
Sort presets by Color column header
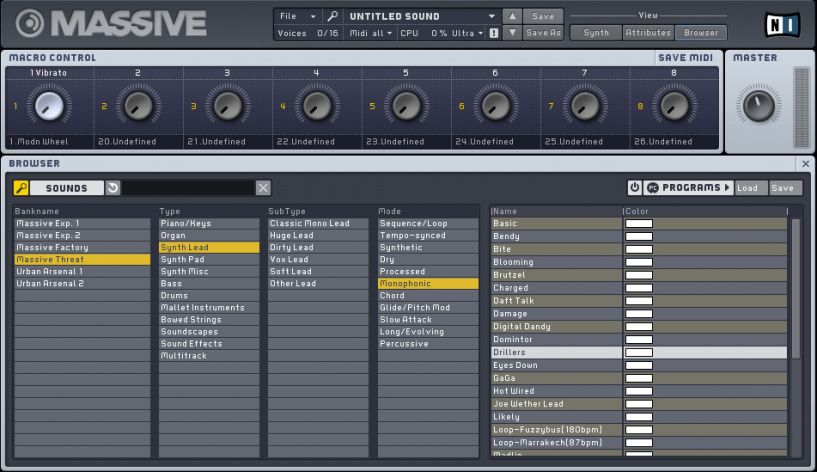[704, 211]
